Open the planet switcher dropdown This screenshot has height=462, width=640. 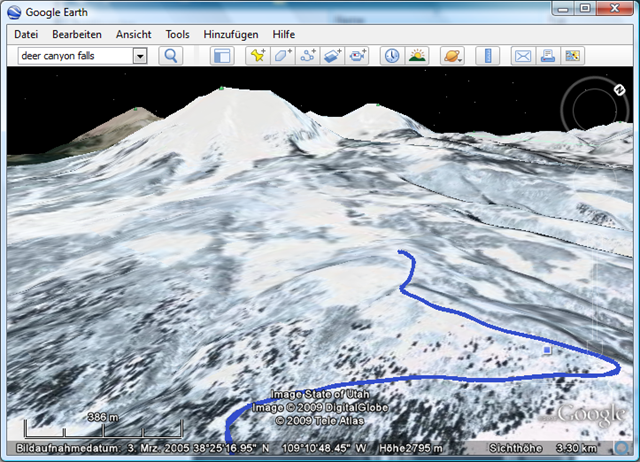(x=452, y=56)
